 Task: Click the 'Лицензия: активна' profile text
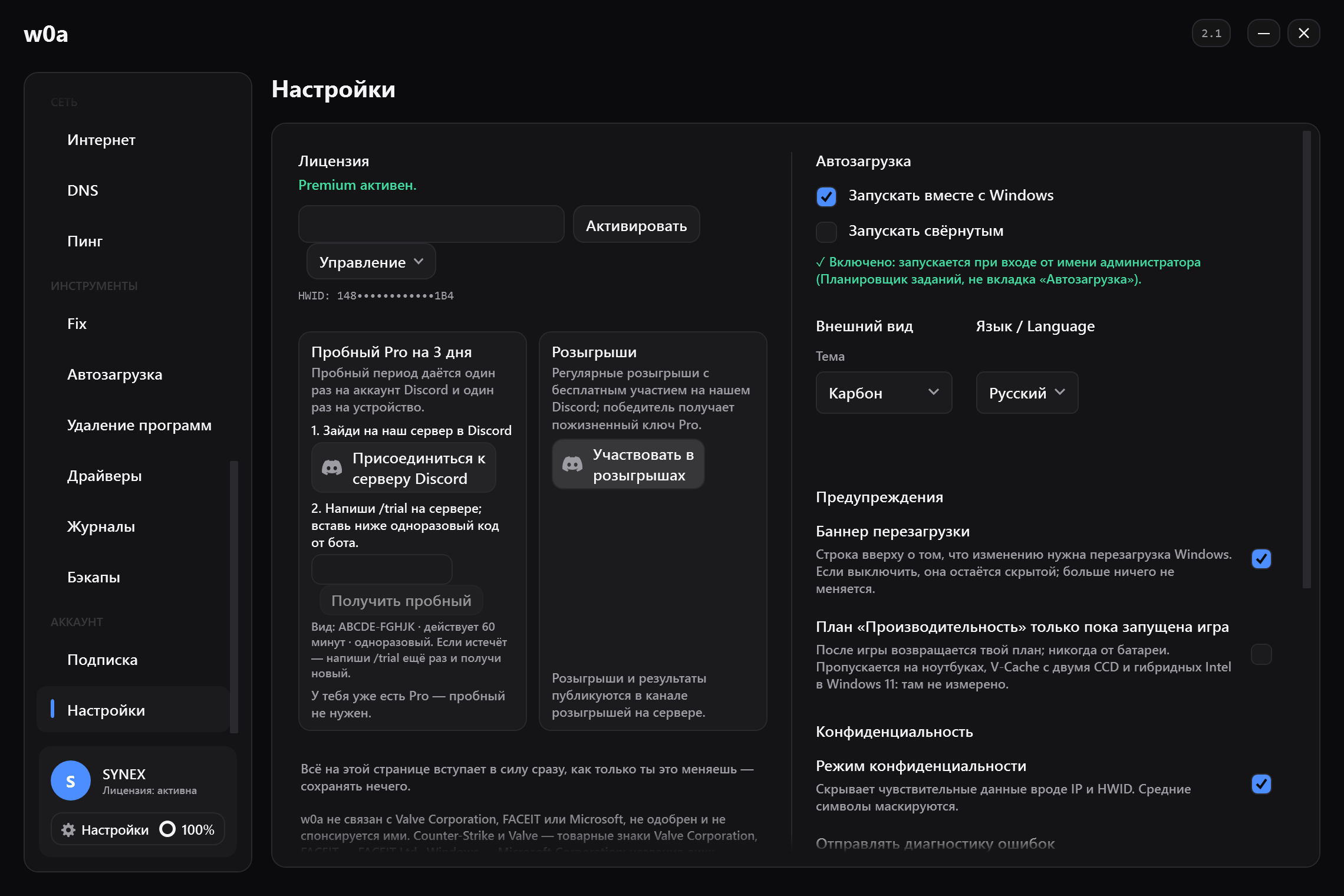(x=150, y=790)
